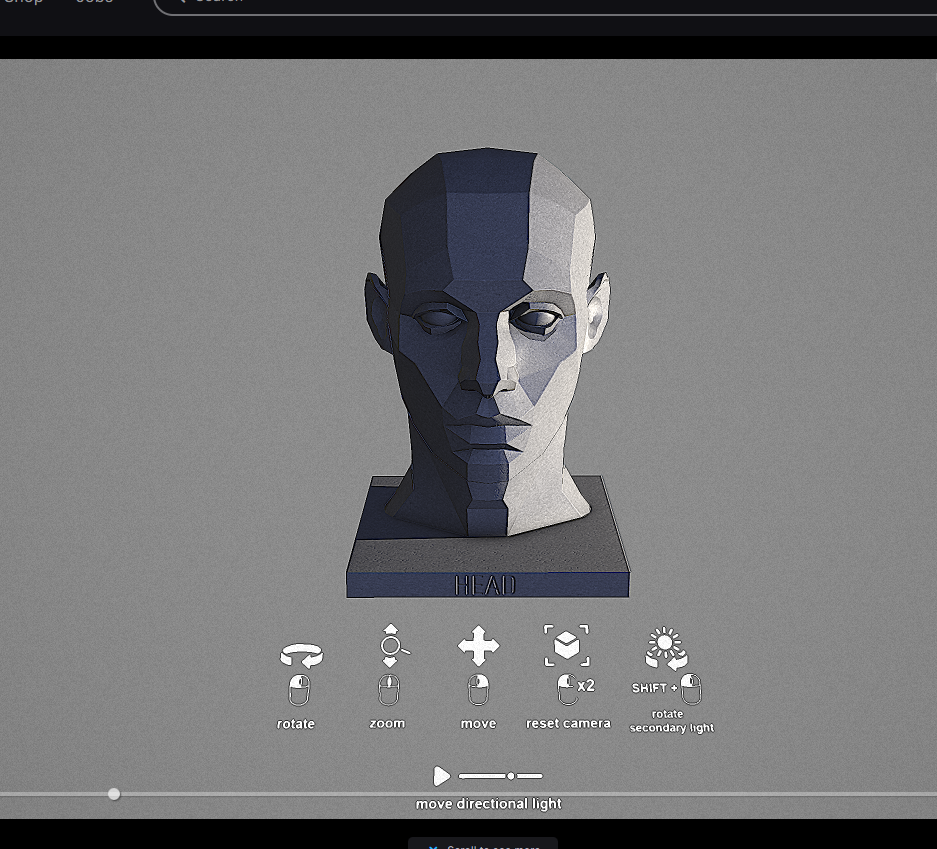937x849 pixels.
Task: Click the 3D planar head model
Action: click(486, 341)
